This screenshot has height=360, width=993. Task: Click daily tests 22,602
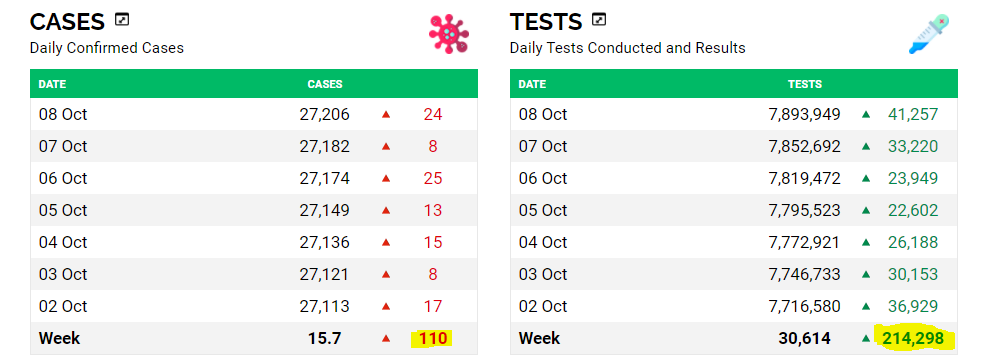pos(913,210)
